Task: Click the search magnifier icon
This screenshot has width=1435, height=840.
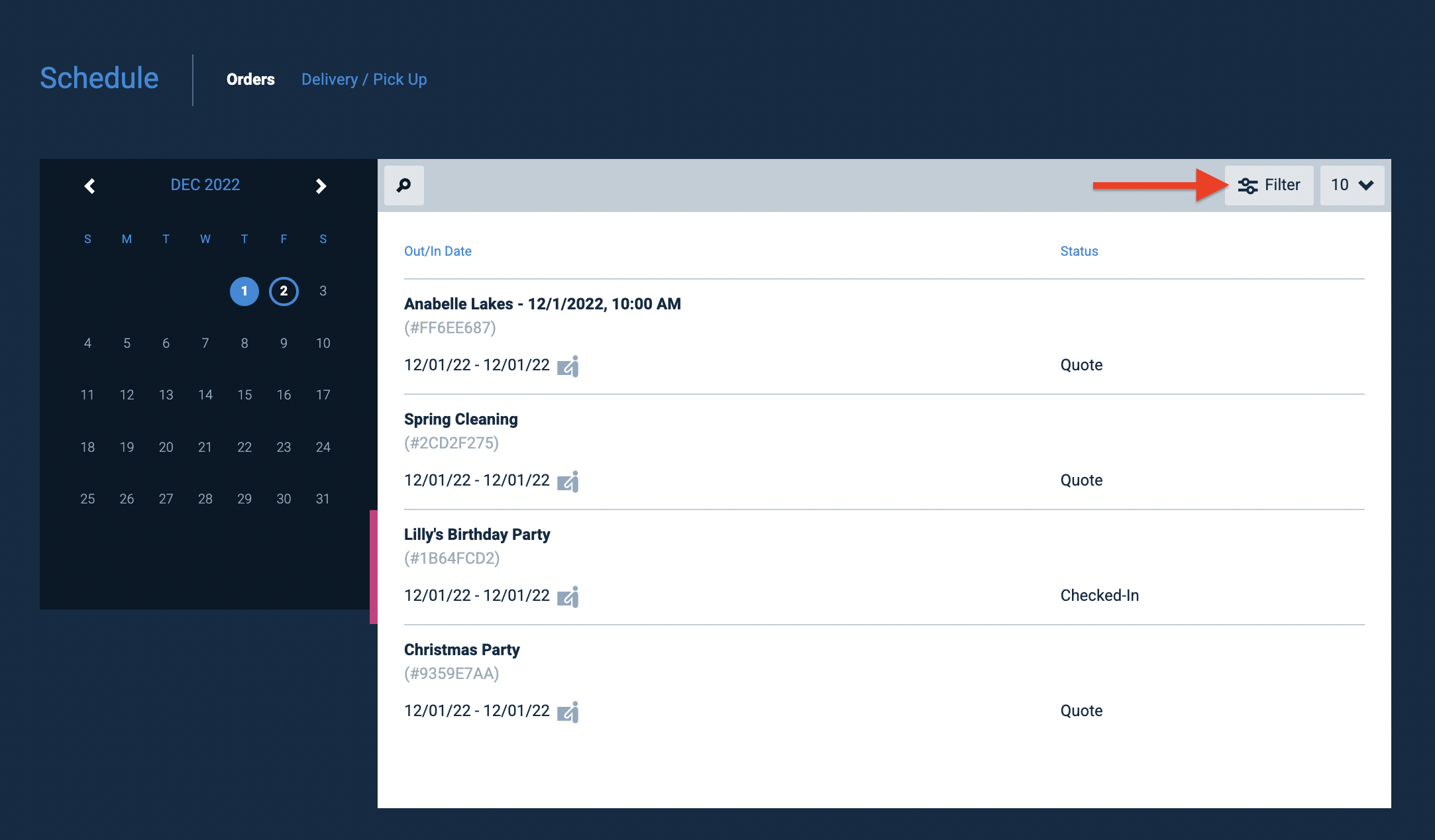Action: tap(403, 185)
